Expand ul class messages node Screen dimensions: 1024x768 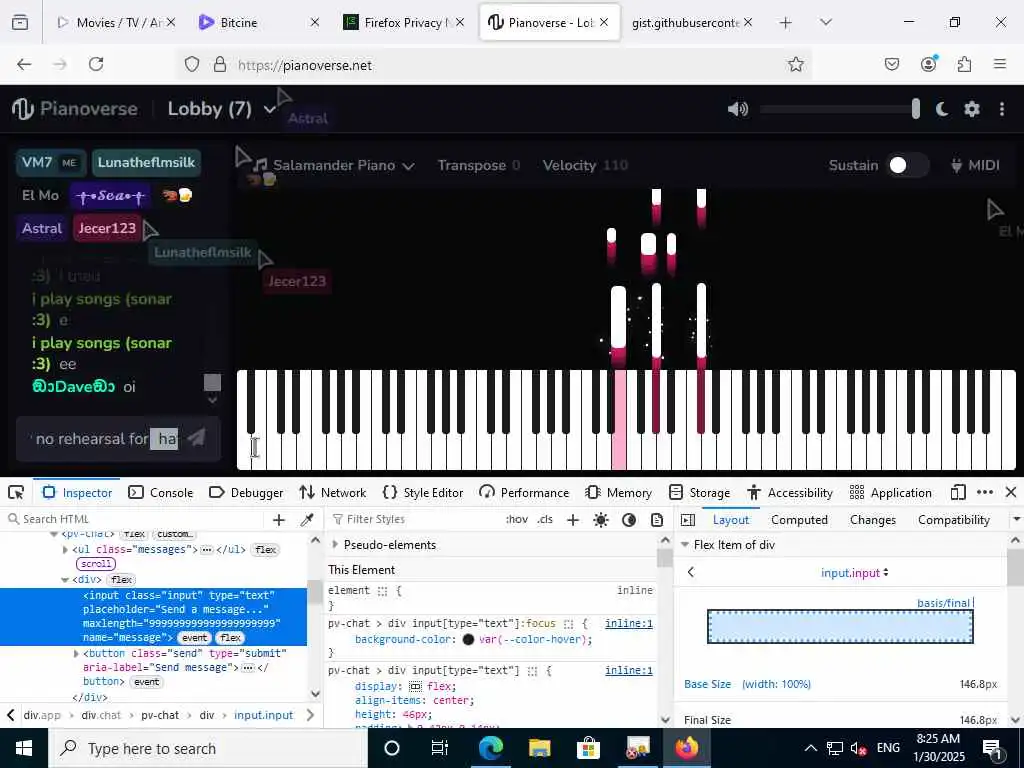tap(65, 550)
